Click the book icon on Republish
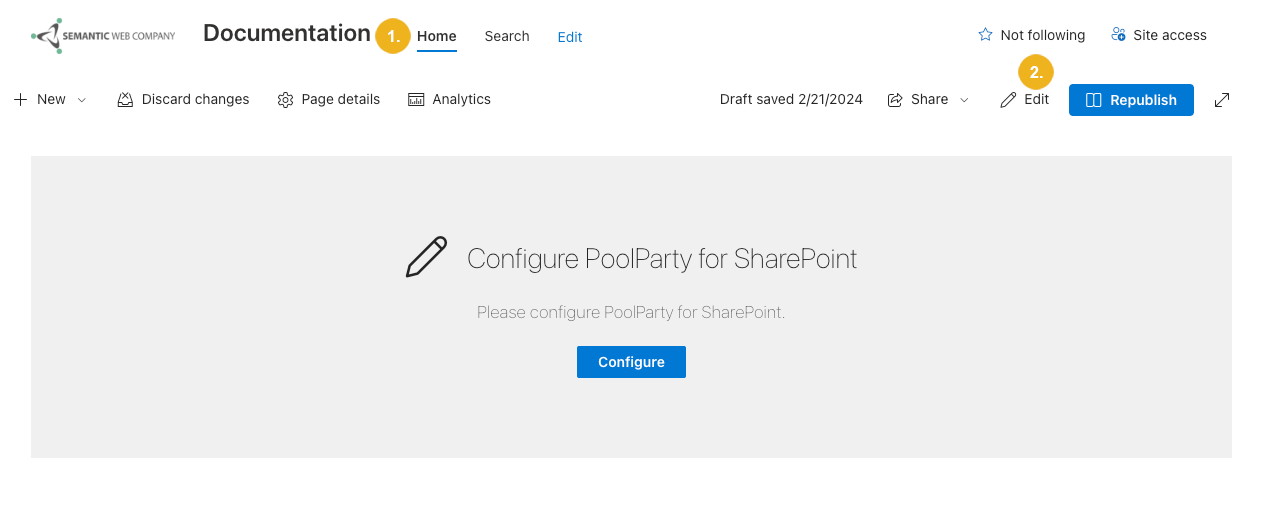Image resolution: width=1264 pixels, height=527 pixels. (x=1094, y=100)
